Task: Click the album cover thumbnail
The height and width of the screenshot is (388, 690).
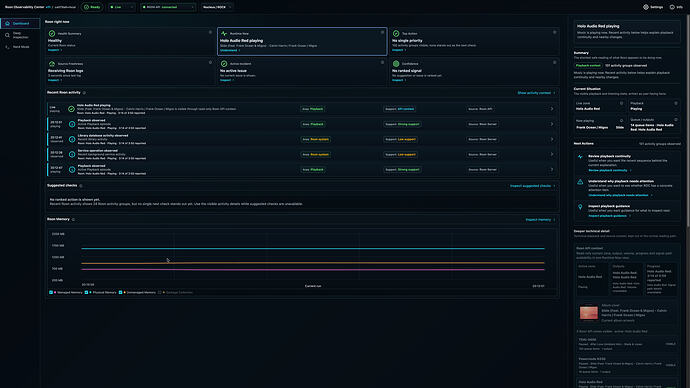Action: coord(588,313)
